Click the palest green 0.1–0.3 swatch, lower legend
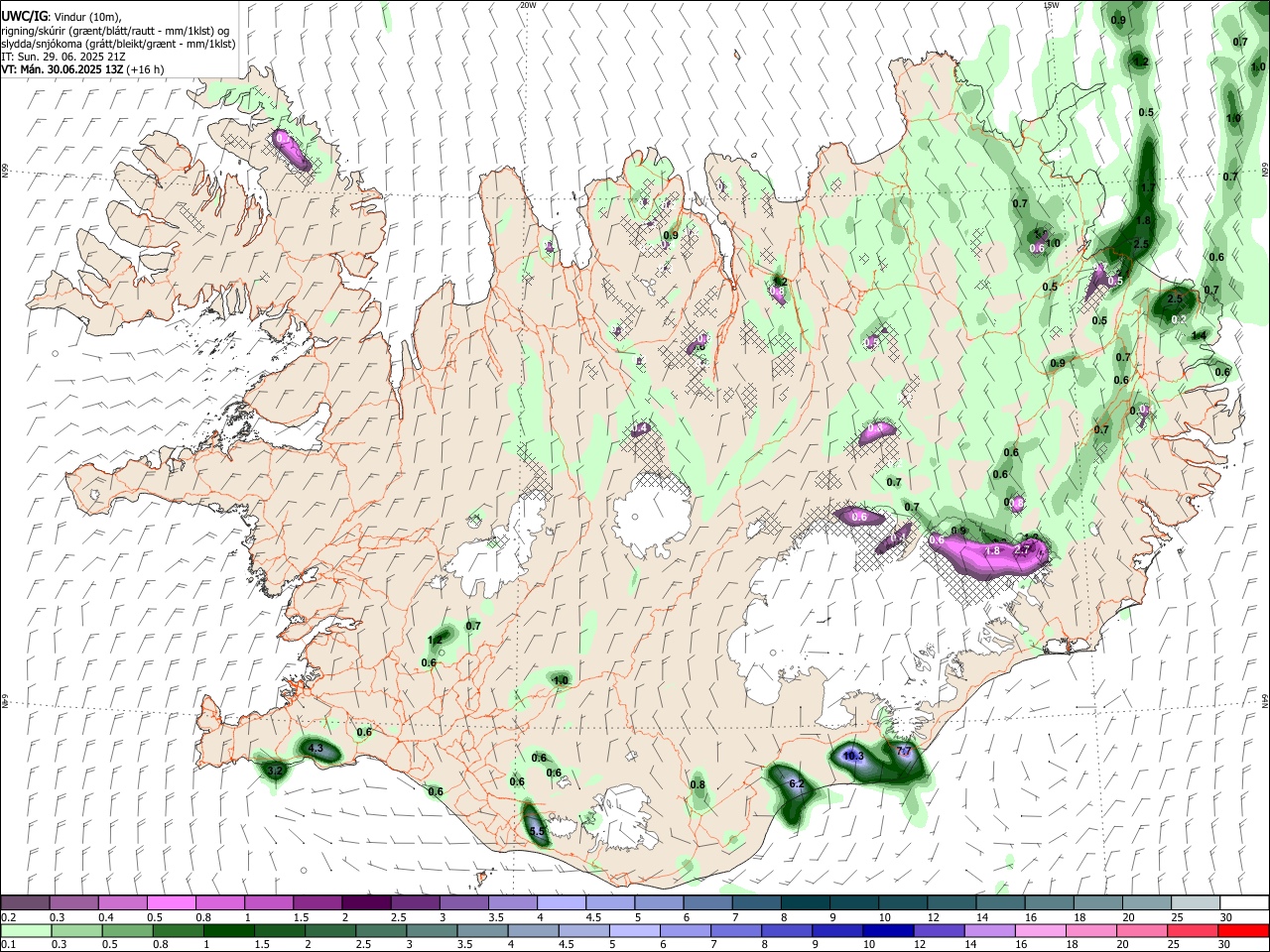Viewport: 1270px width, 952px height. (x=26, y=930)
